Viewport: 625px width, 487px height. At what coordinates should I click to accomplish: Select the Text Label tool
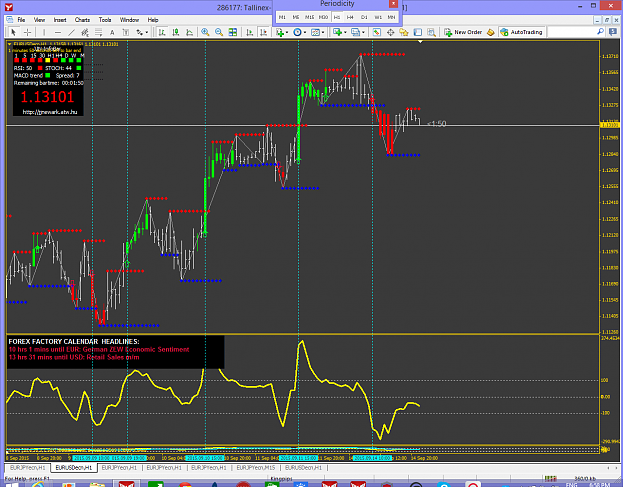click(126, 32)
